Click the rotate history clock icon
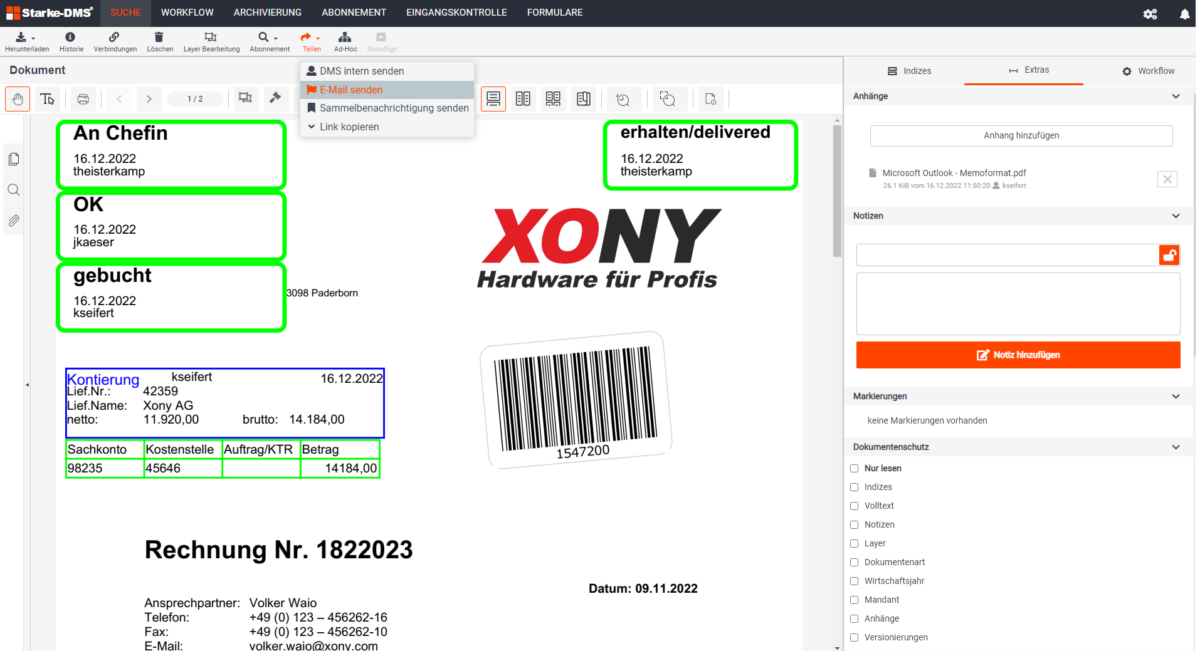 pyautogui.click(x=623, y=99)
